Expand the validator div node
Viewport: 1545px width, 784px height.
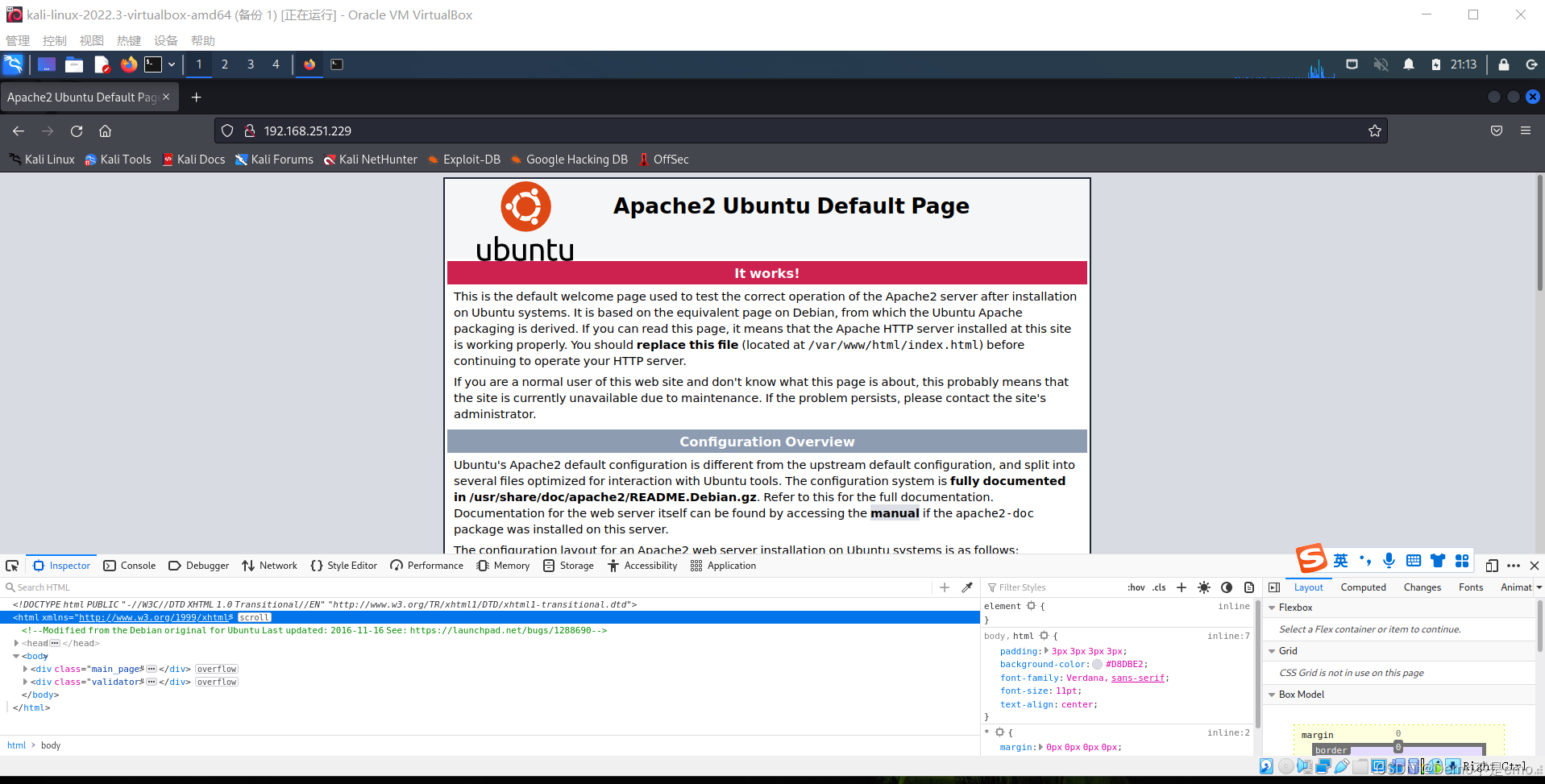pyautogui.click(x=25, y=682)
